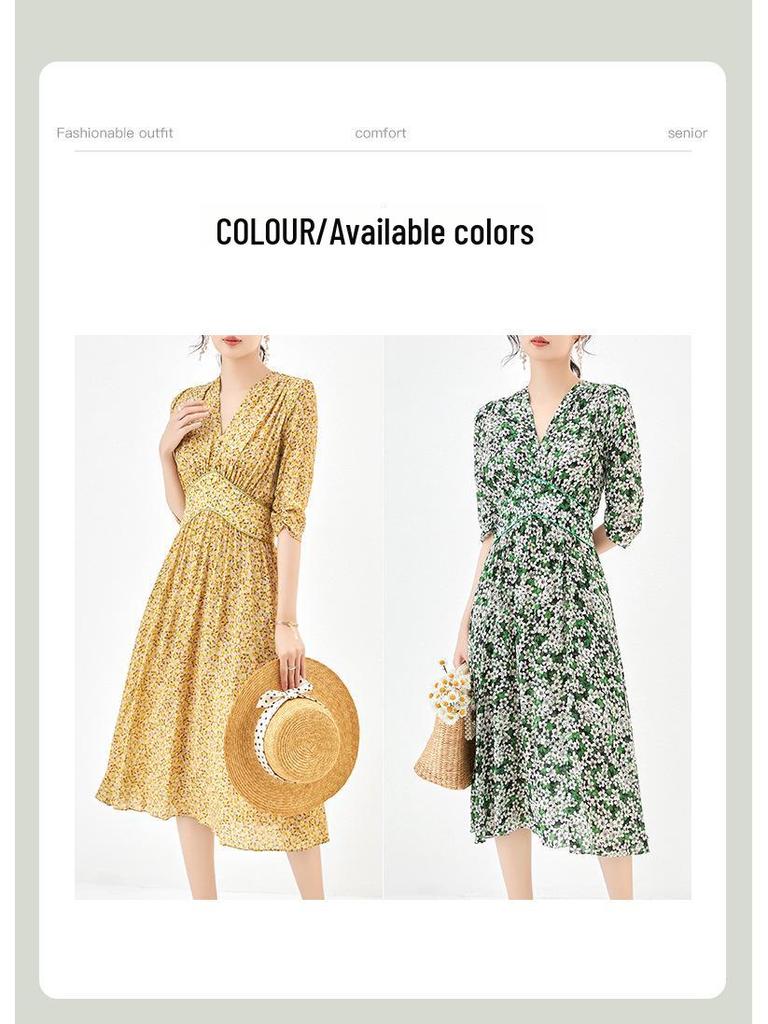
Task: Click the divider line under header labels
Action: pyautogui.click(x=383, y=151)
